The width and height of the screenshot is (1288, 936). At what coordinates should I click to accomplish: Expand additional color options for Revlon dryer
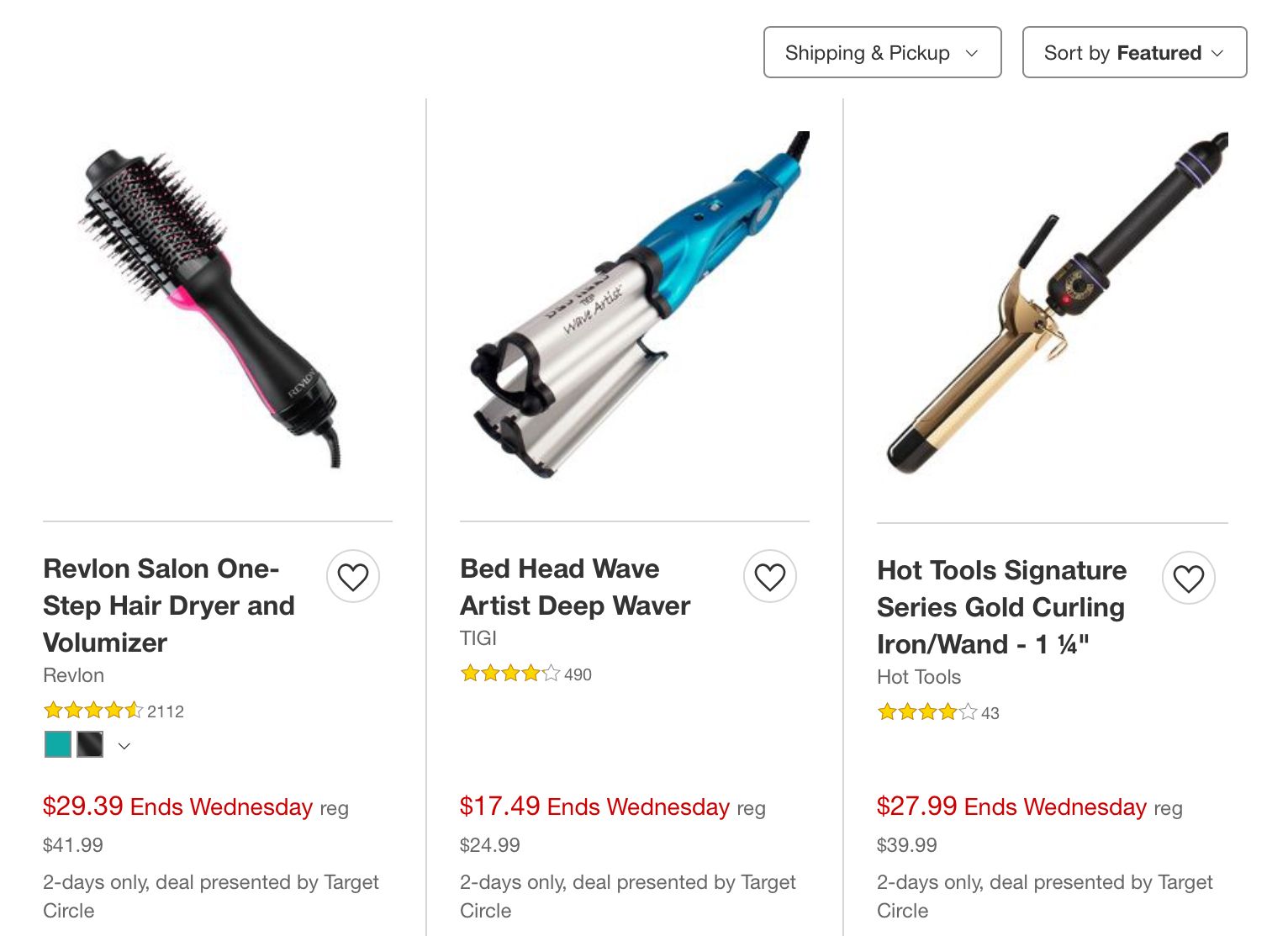tap(123, 745)
